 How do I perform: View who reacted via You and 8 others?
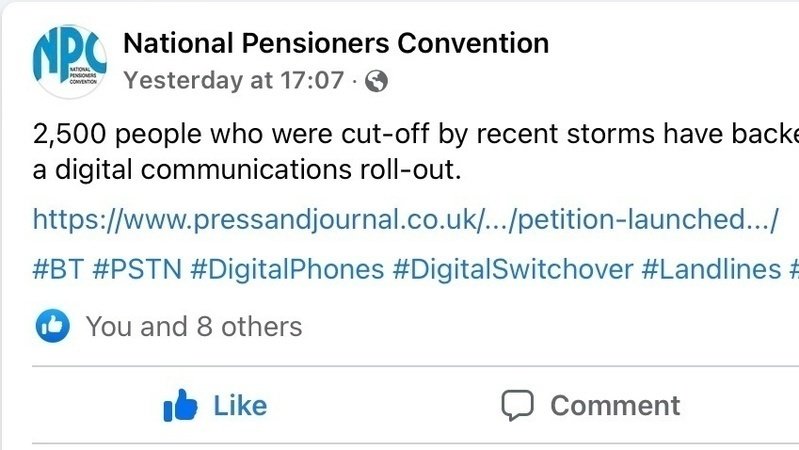pos(193,326)
